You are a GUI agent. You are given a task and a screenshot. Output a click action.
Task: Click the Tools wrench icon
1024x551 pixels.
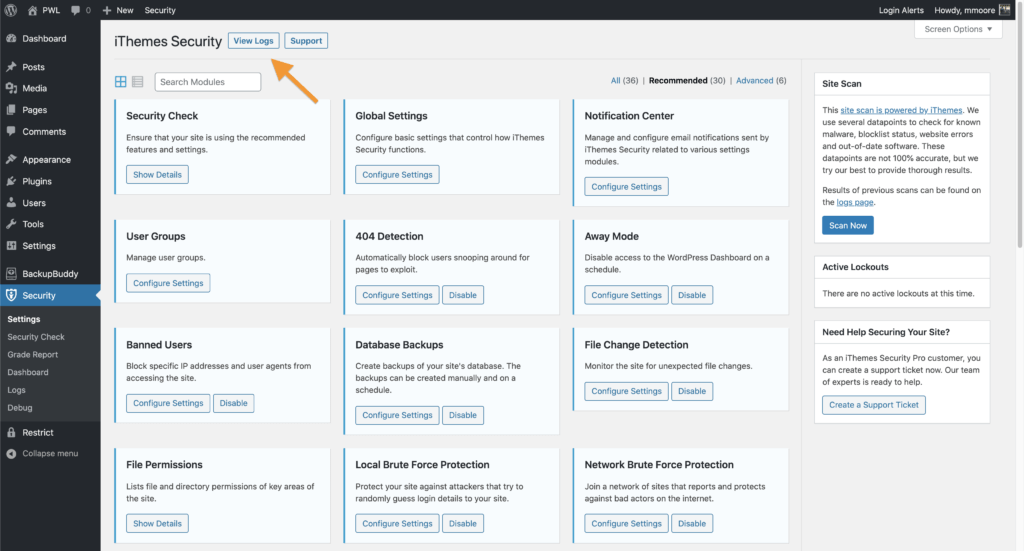click(11, 224)
